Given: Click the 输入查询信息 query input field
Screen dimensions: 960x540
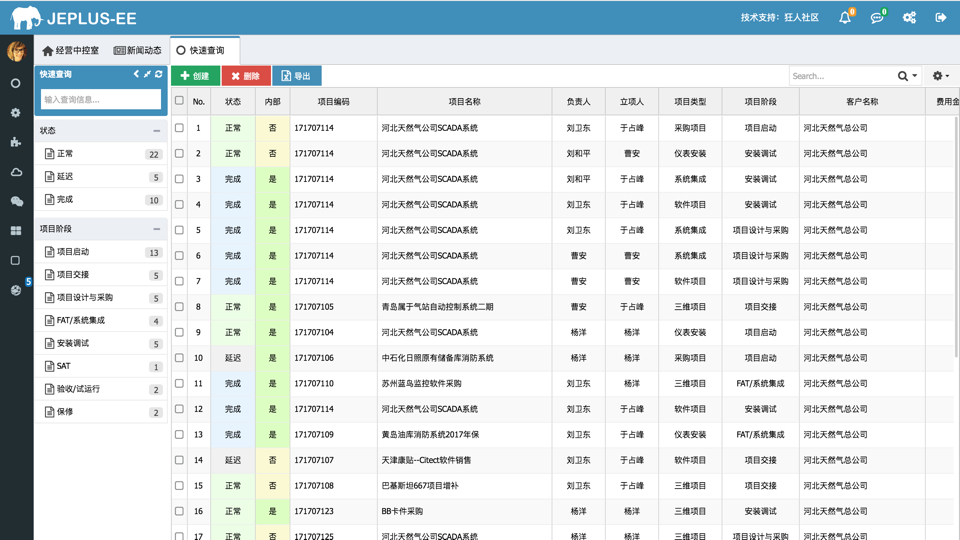Looking at the screenshot, I should point(100,99).
